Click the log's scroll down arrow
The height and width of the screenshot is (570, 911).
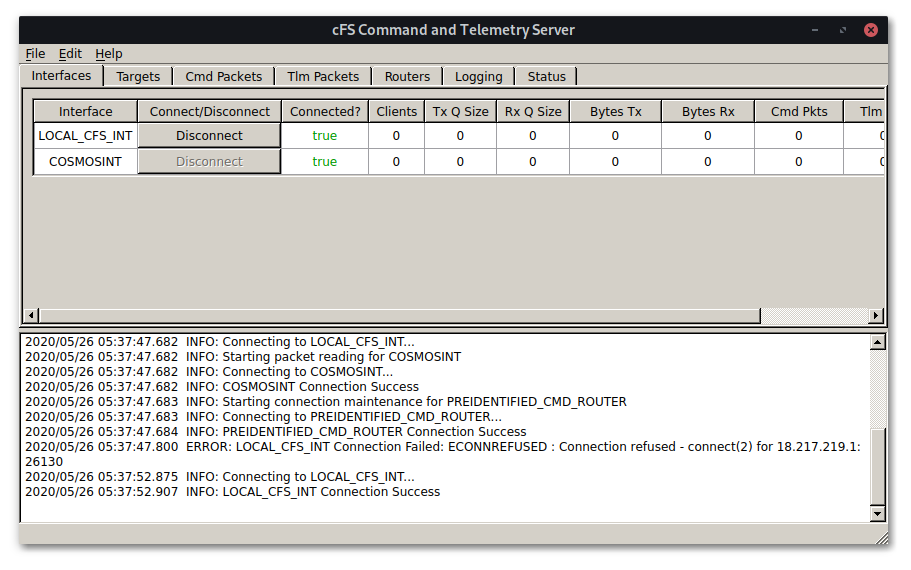pos(877,514)
